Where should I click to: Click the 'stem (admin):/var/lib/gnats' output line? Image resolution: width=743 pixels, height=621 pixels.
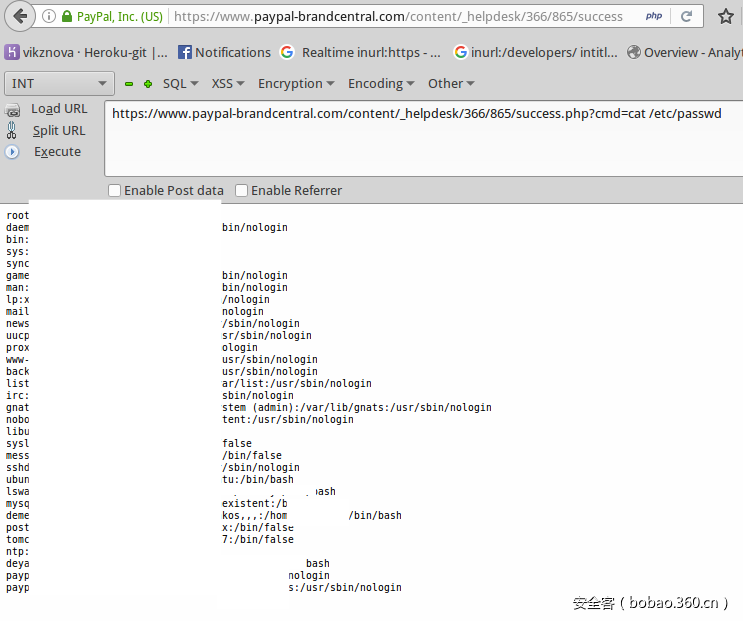click(357, 407)
